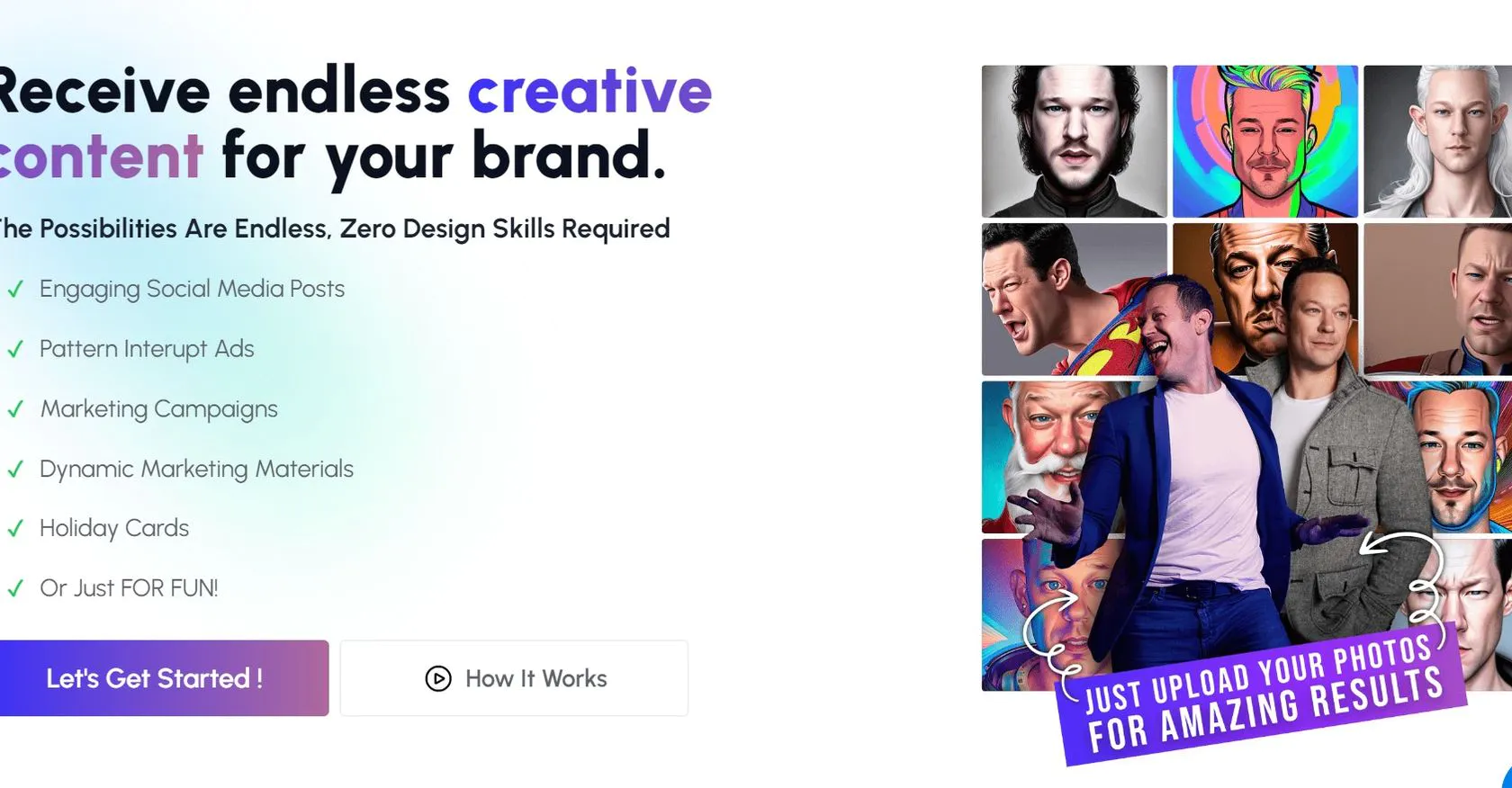
Task: Open the rainbow-haired cartoon portrait thumbnail
Action: click(1264, 141)
